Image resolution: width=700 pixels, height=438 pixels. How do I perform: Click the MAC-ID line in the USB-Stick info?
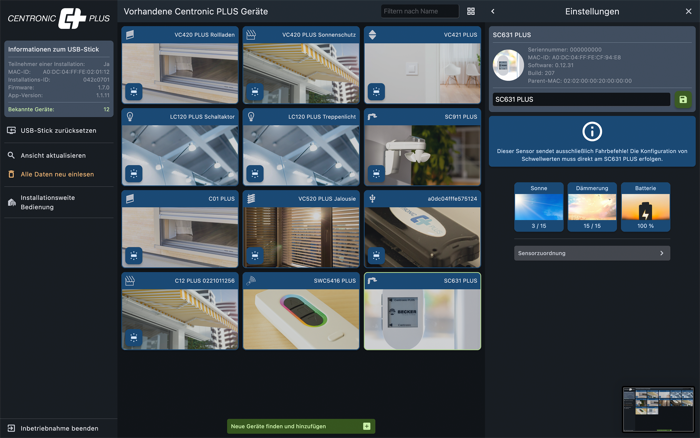[58, 72]
